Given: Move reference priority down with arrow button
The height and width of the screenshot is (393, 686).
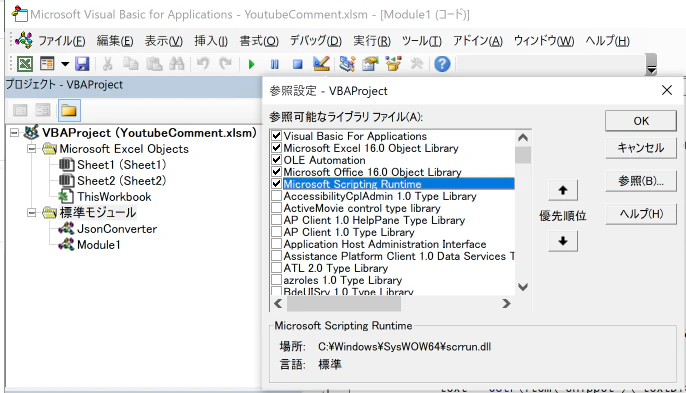Looking at the screenshot, I should (x=563, y=241).
